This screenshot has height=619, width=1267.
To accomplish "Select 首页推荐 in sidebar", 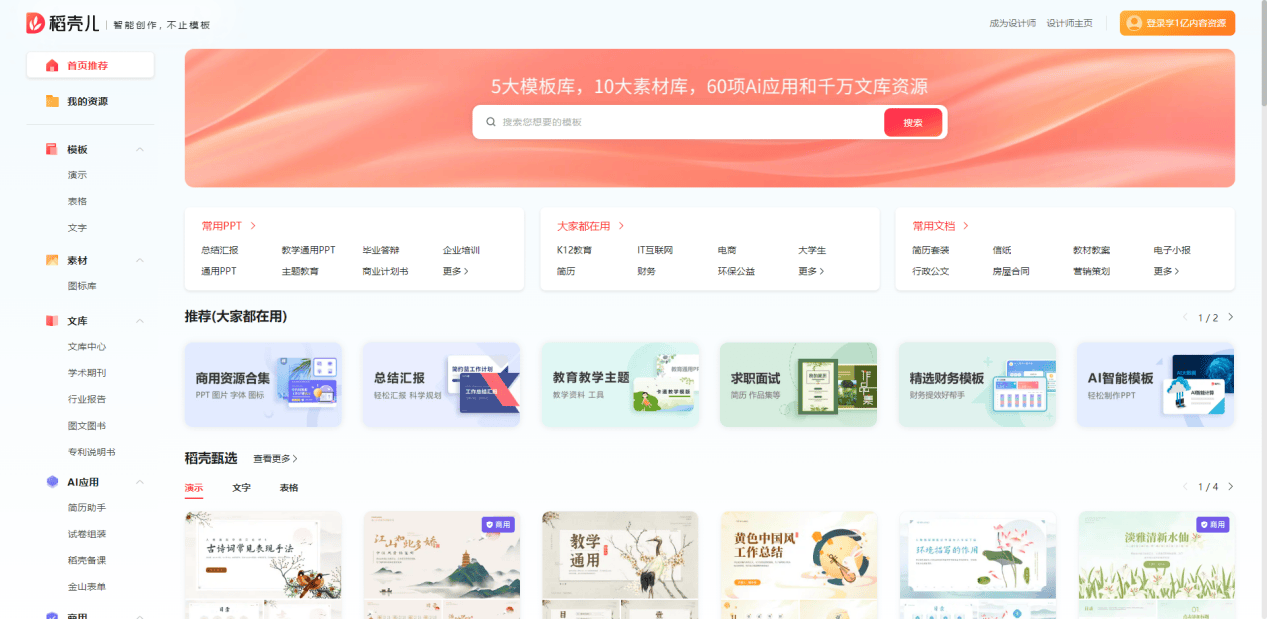I will pyautogui.click(x=90, y=66).
